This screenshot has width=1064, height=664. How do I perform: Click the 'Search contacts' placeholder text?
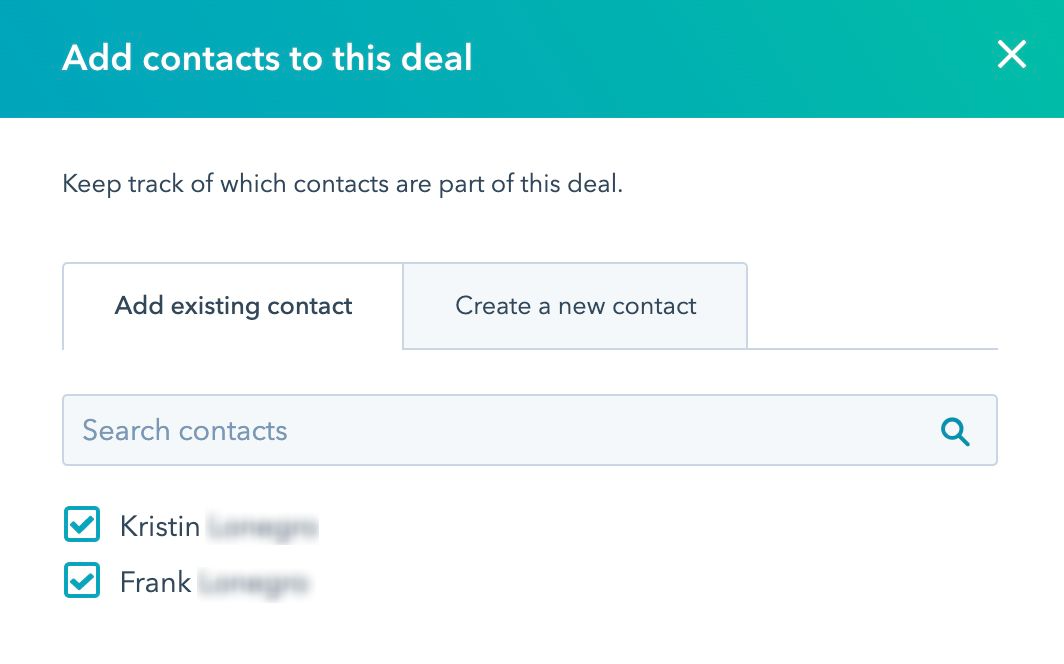point(185,431)
